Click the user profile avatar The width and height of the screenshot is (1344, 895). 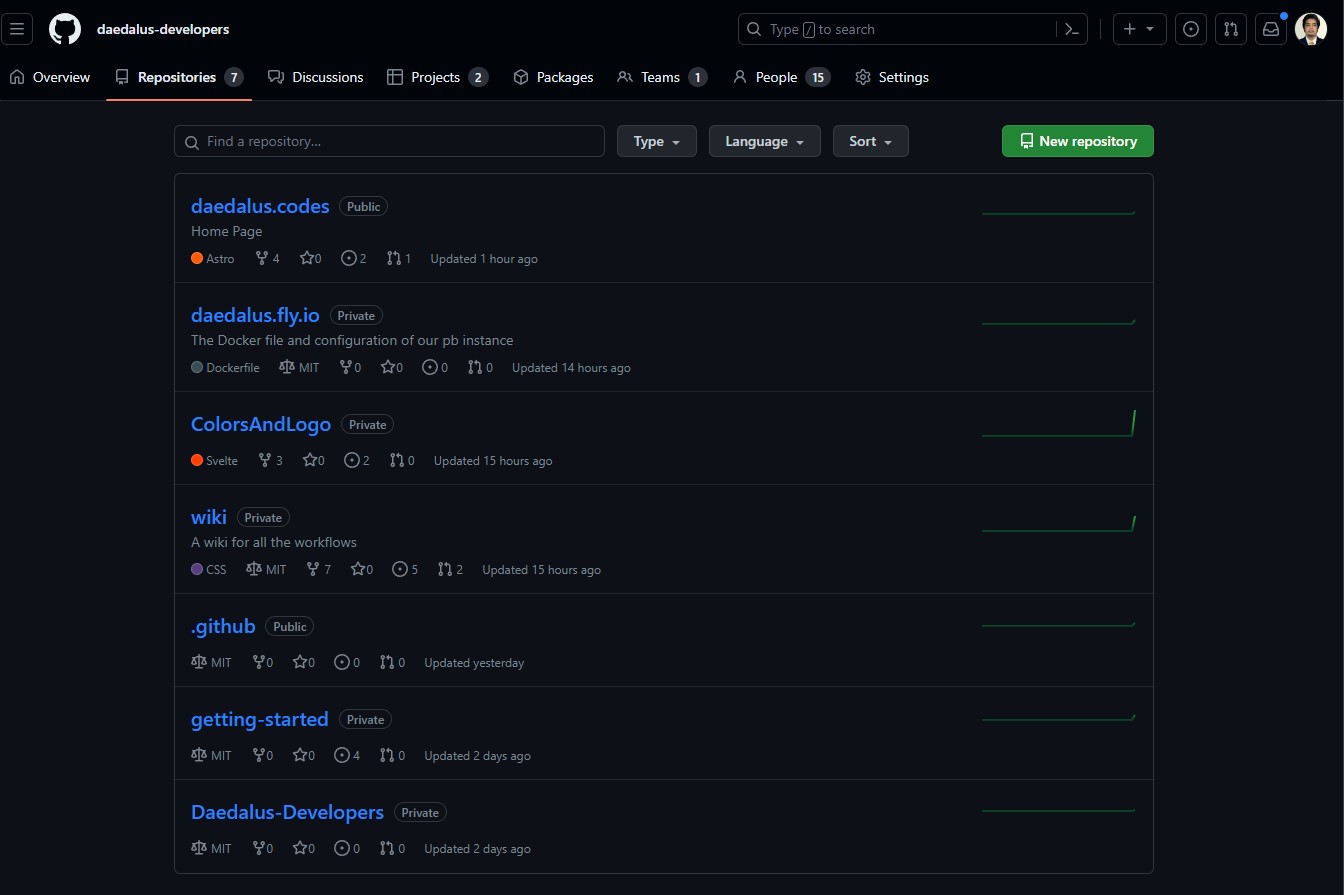coord(1310,29)
